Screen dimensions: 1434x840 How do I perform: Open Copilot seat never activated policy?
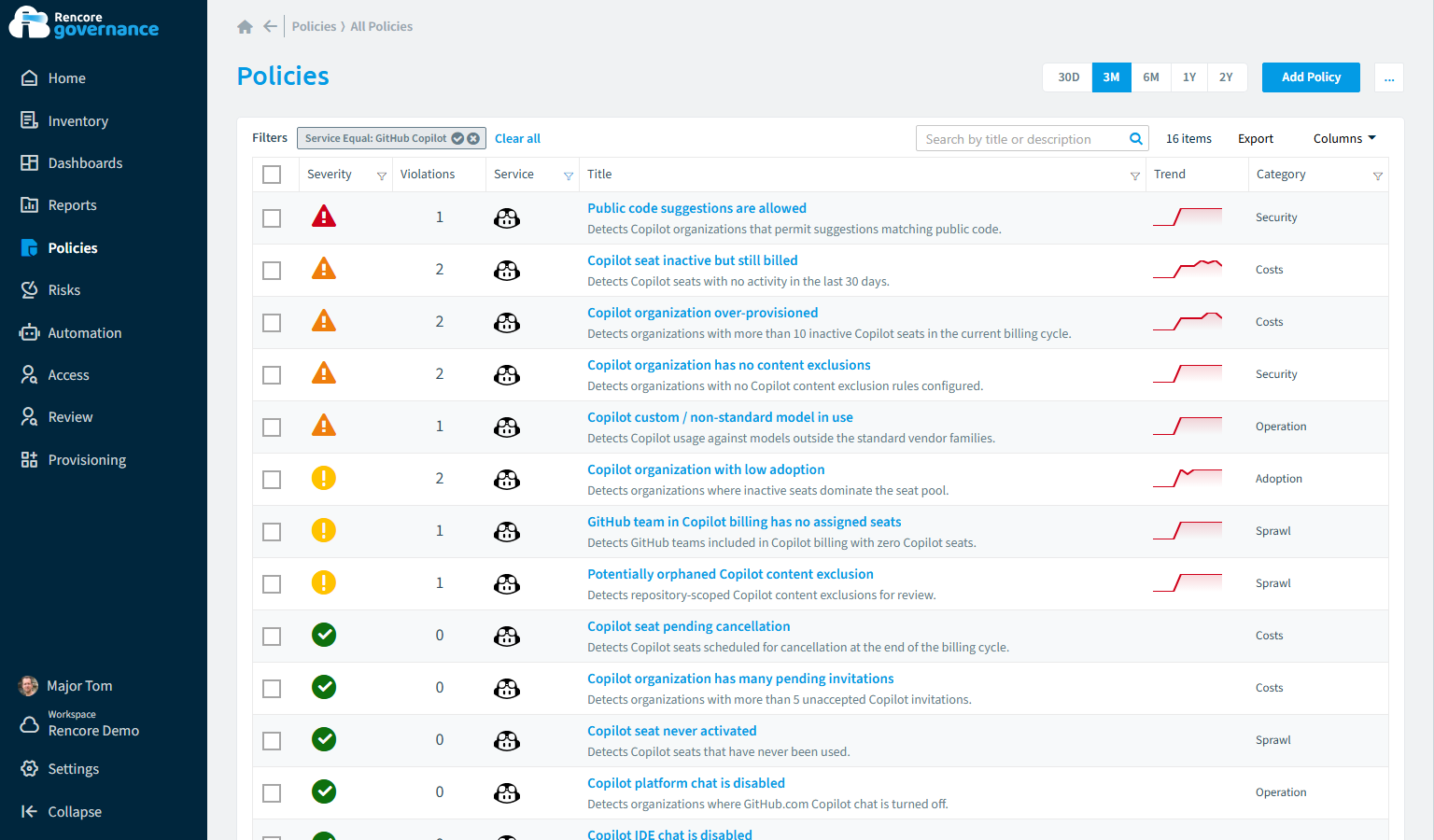click(671, 731)
